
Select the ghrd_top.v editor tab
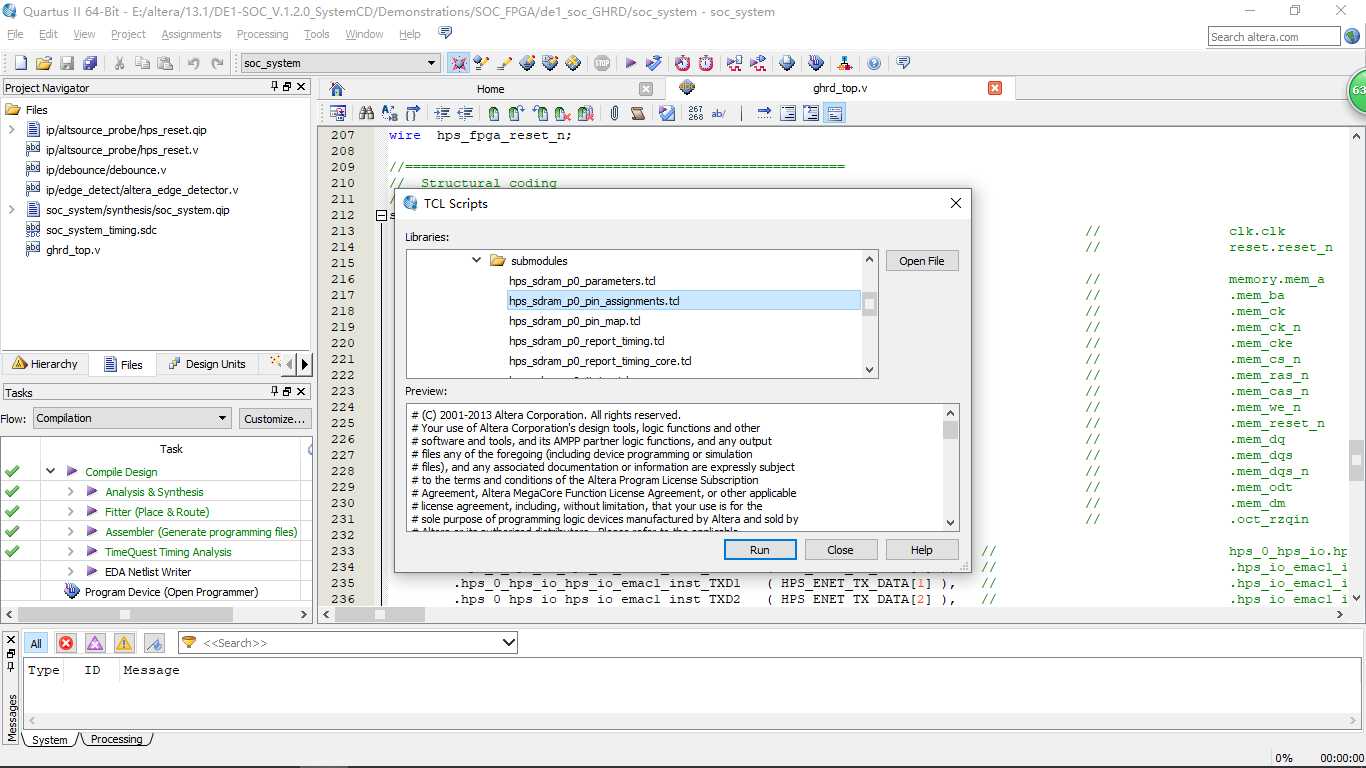[840, 88]
